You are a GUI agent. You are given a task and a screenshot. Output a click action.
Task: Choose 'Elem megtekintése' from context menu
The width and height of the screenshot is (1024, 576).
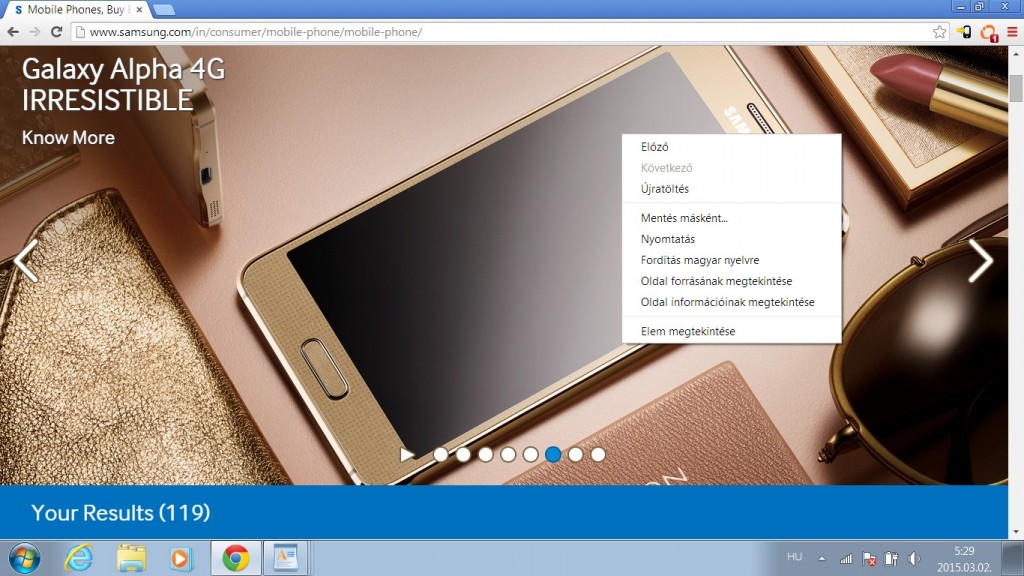pyautogui.click(x=688, y=331)
